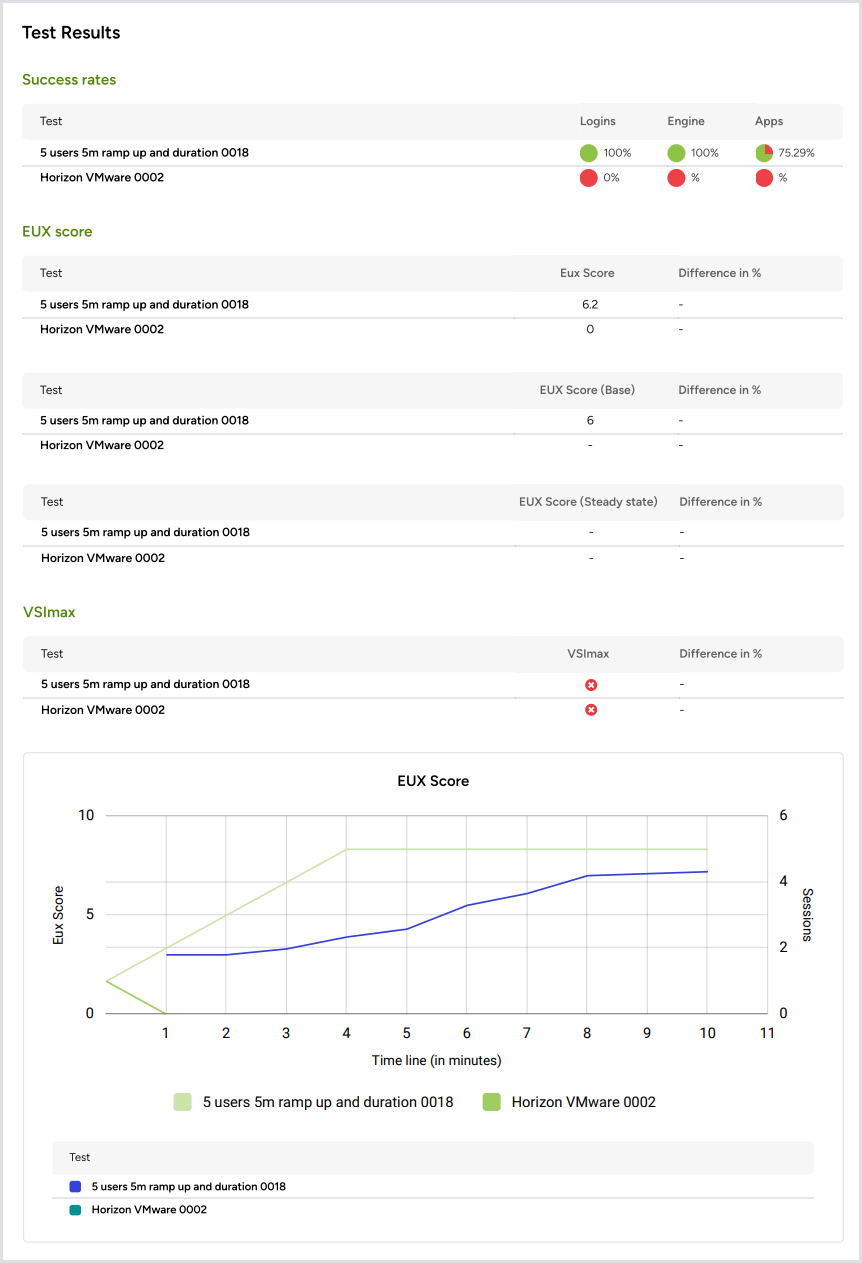Expand the Success rates section header
Viewport: 862px width, 1263px height.
(69, 79)
